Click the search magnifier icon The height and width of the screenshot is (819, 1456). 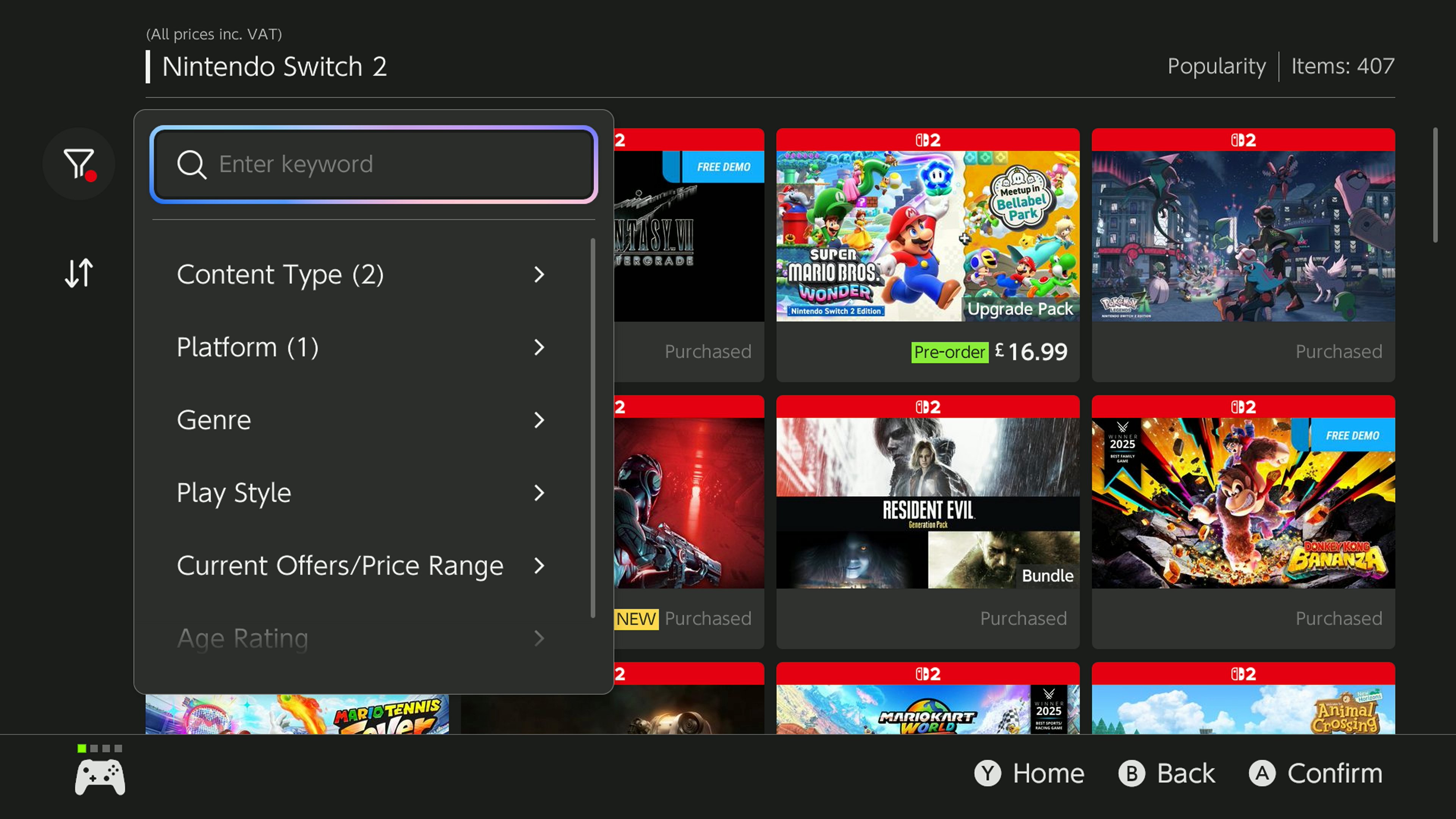pos(191,165)
